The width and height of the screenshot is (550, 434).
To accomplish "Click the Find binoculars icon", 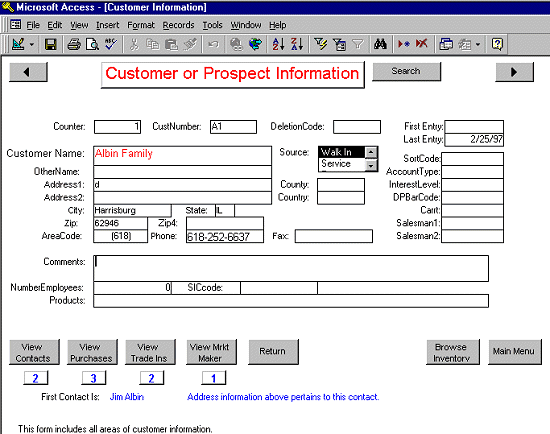I will coord(380,45).
